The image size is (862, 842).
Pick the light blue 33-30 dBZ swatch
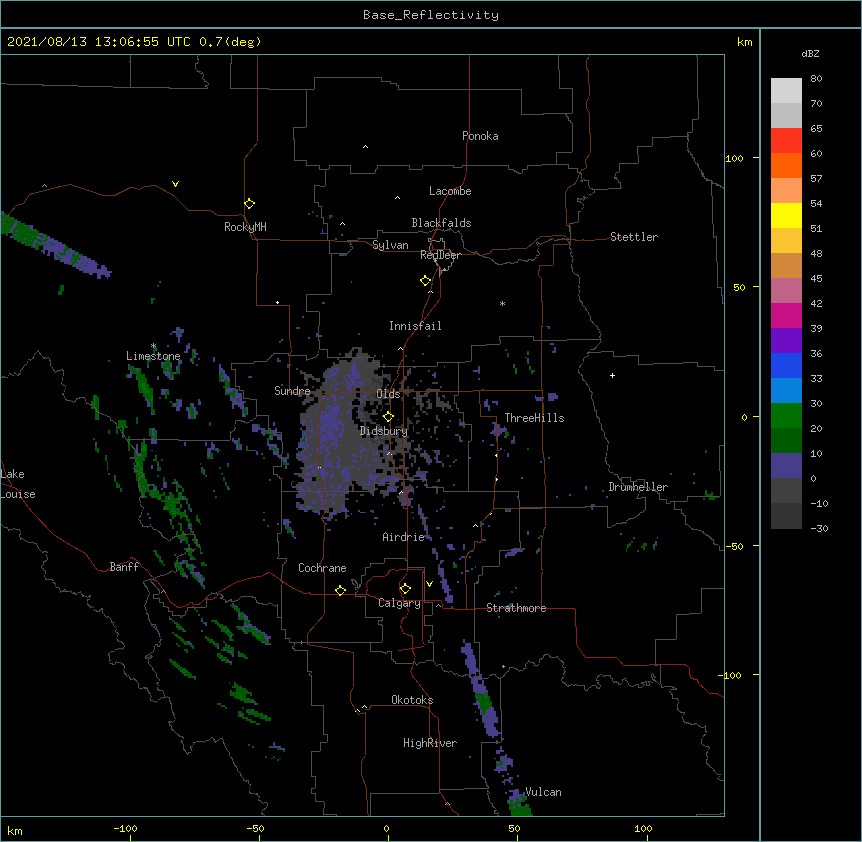tap(786, 391)
